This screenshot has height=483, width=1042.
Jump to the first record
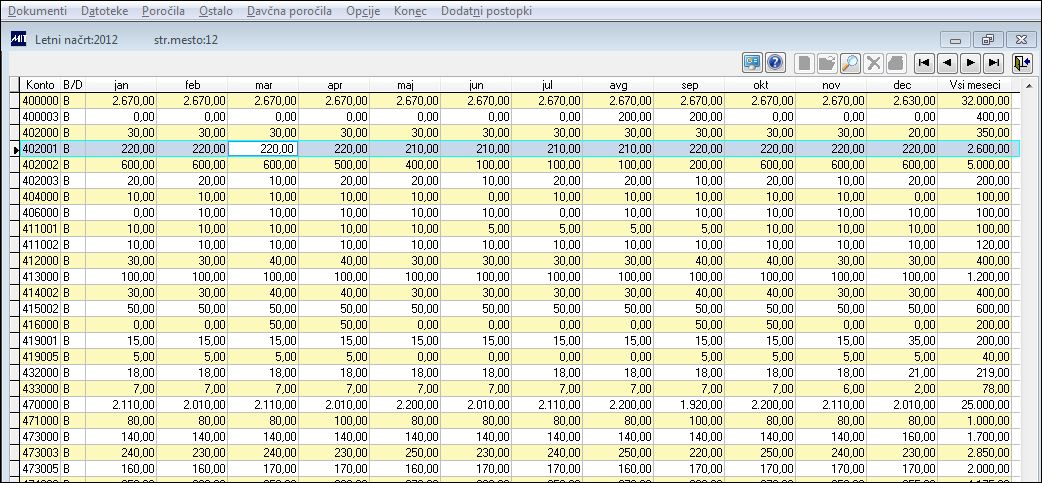(924, 63)
